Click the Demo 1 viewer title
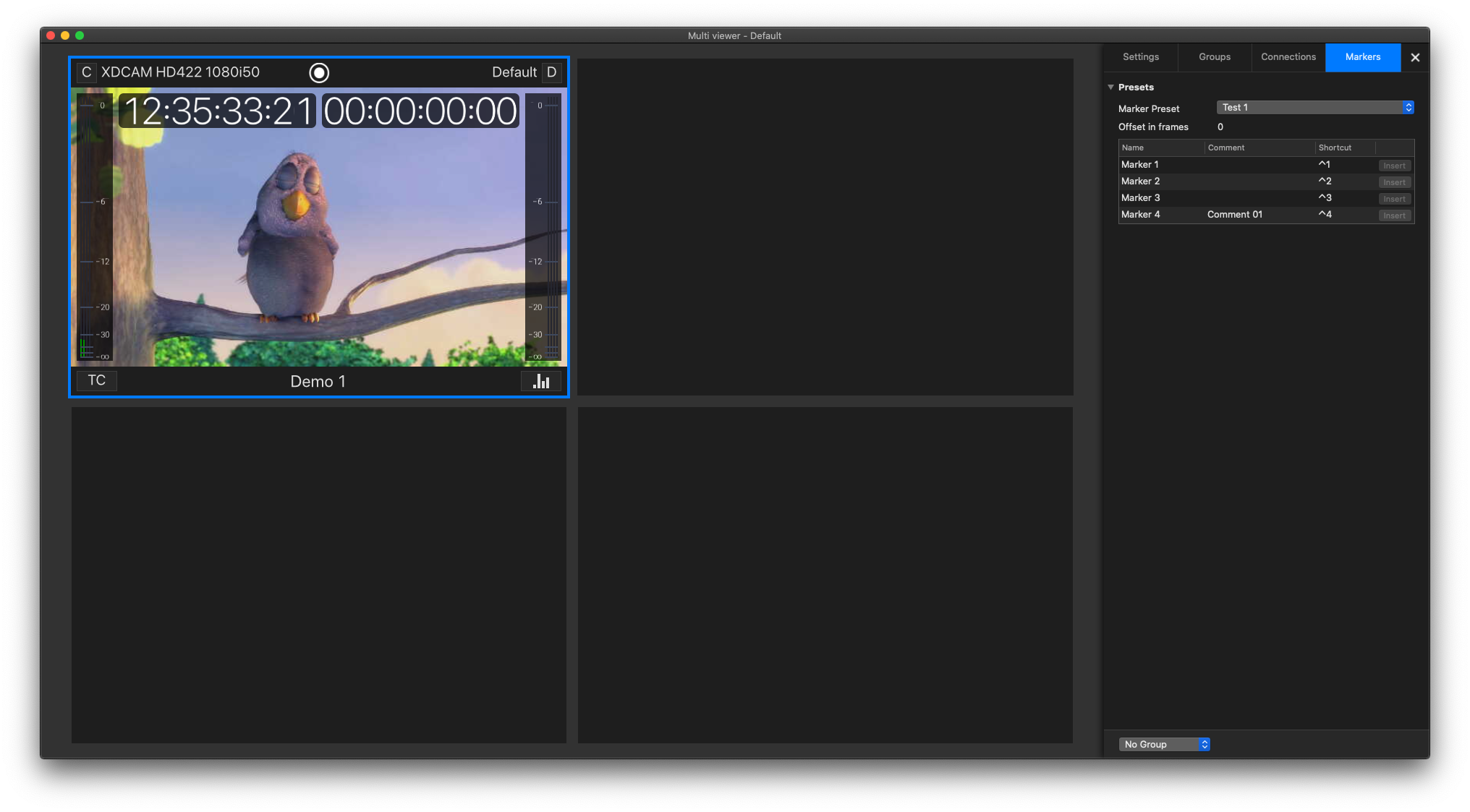1470x812 pixels. pyautogui.click(x=318, y=382)
